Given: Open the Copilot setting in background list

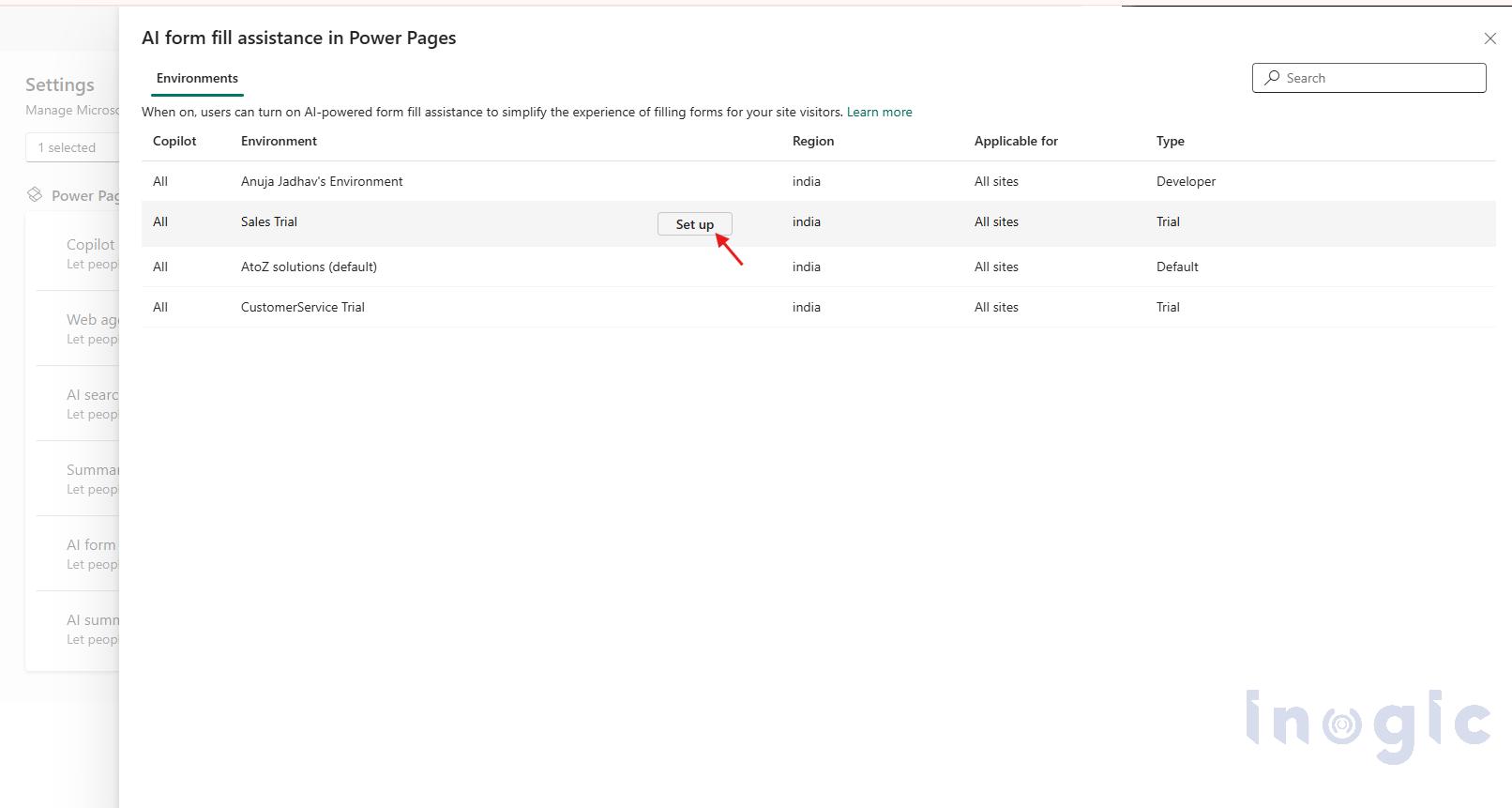Looking at the screenshot, I should coord(90,253).
